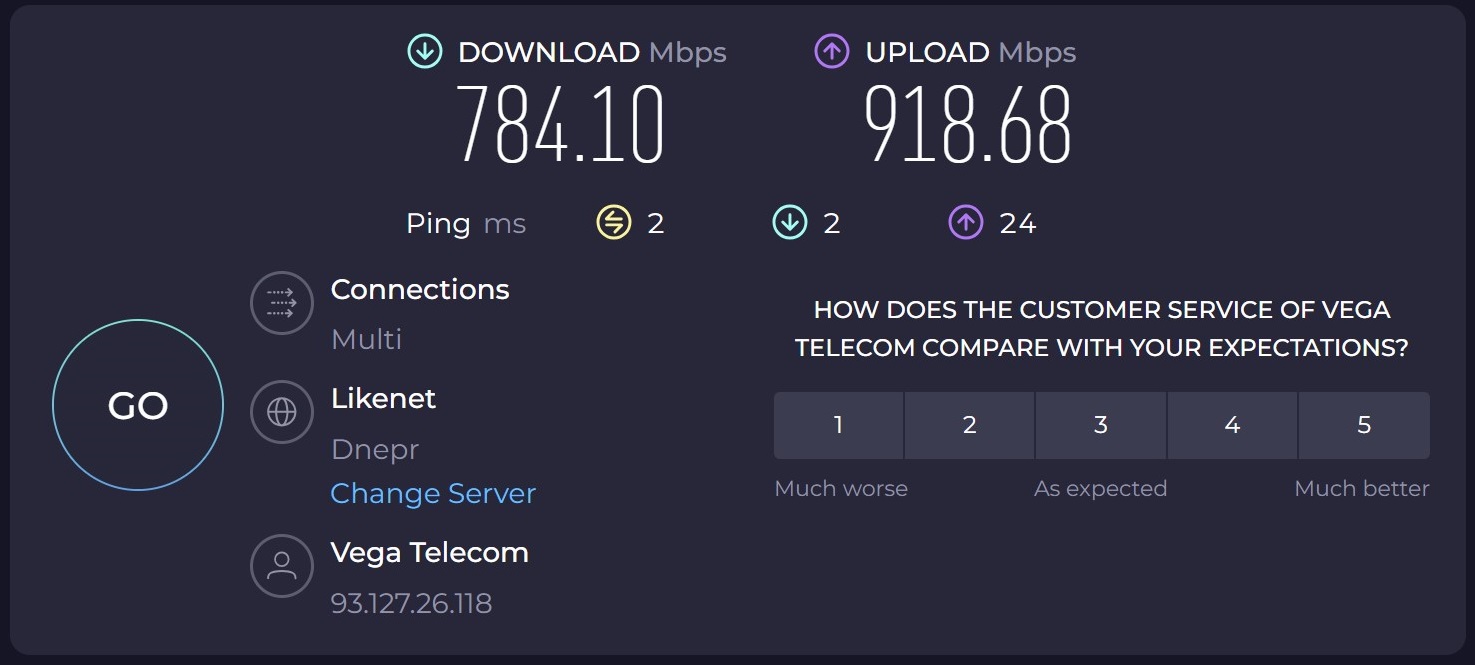Screen dimensions: 1475x665
Task: Click the Likenet server name
Action: 383,398
